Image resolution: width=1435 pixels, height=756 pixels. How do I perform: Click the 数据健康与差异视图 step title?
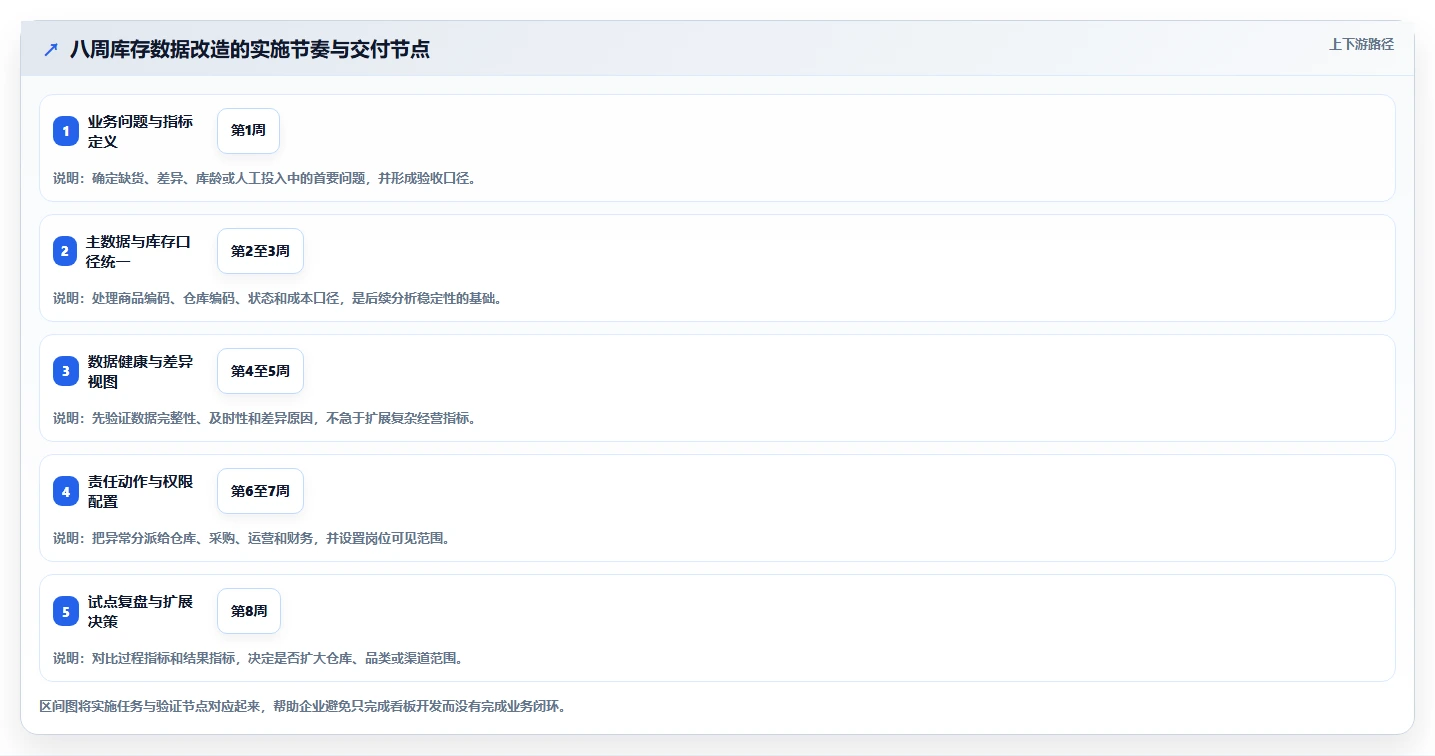[x=140, y=371]
